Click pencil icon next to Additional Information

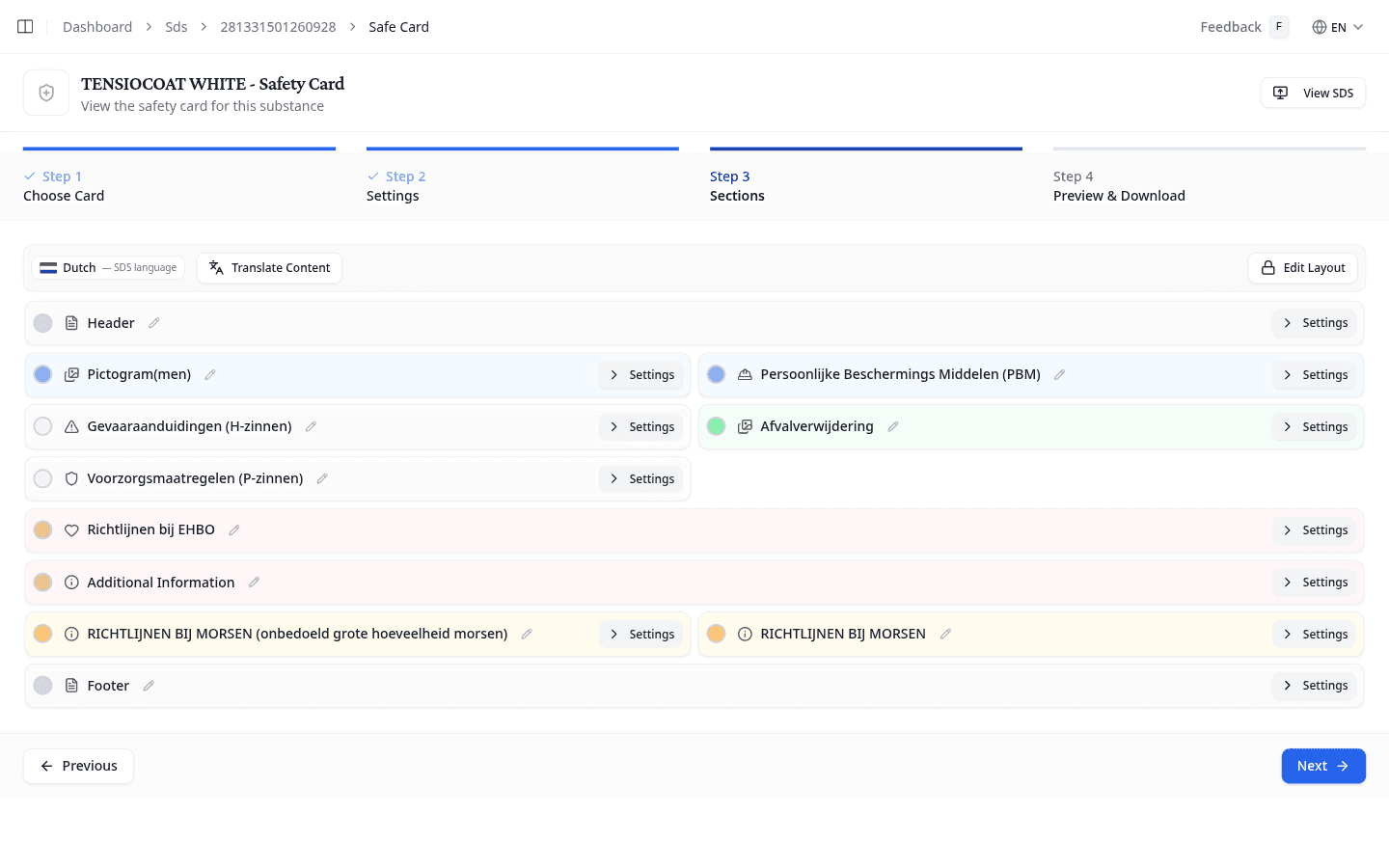(x=255, y=582)
